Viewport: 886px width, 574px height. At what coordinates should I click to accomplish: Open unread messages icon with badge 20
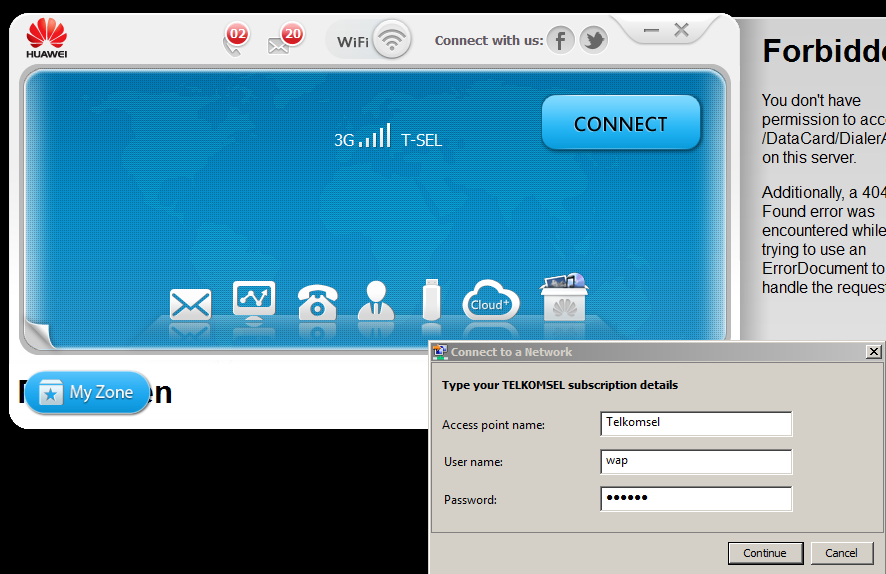(x=285, y=39)
